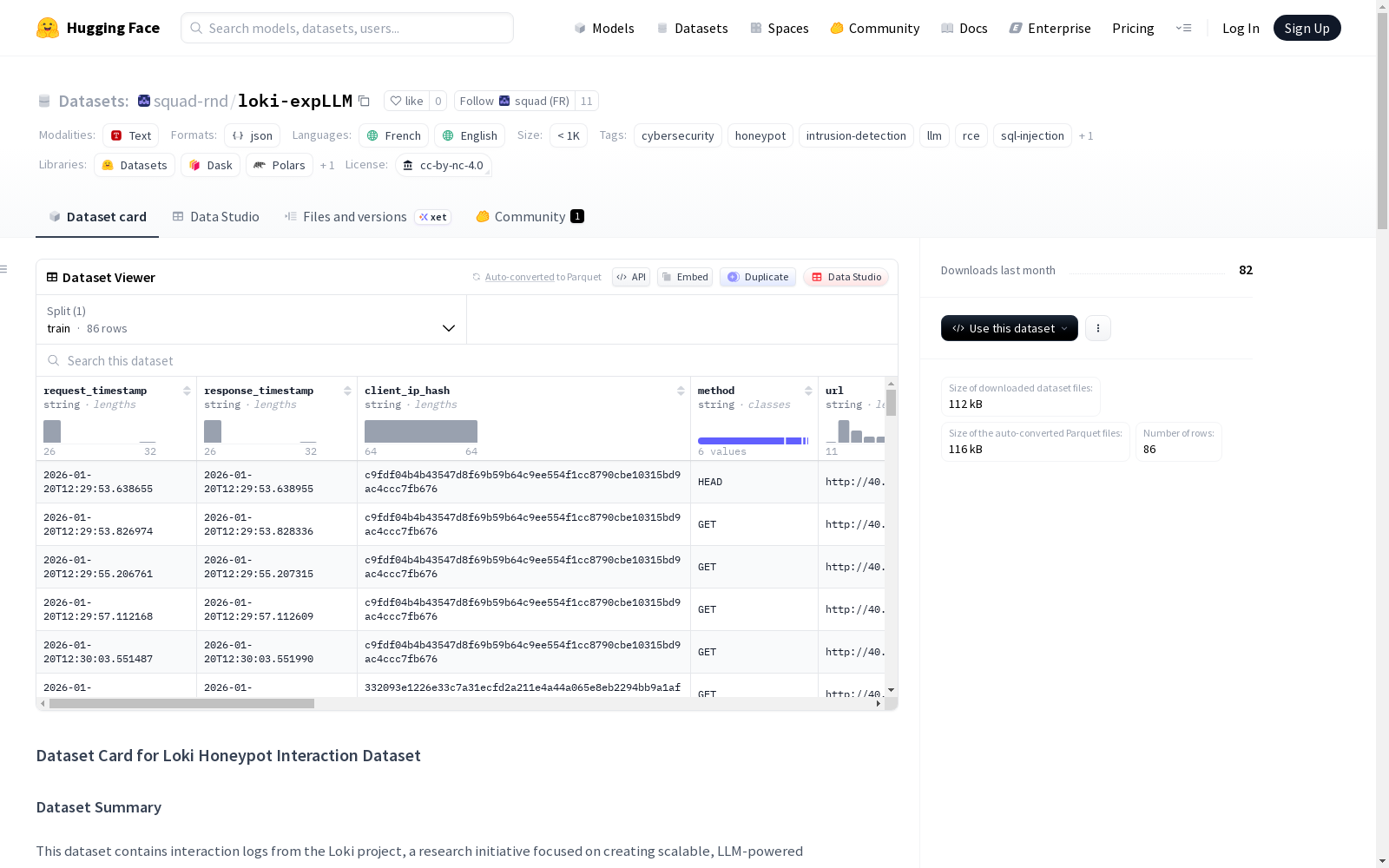The width and height of the screenshot is (1389, 868).
Task: Click the honeypot tag
Action: click(x=760, y=135)
